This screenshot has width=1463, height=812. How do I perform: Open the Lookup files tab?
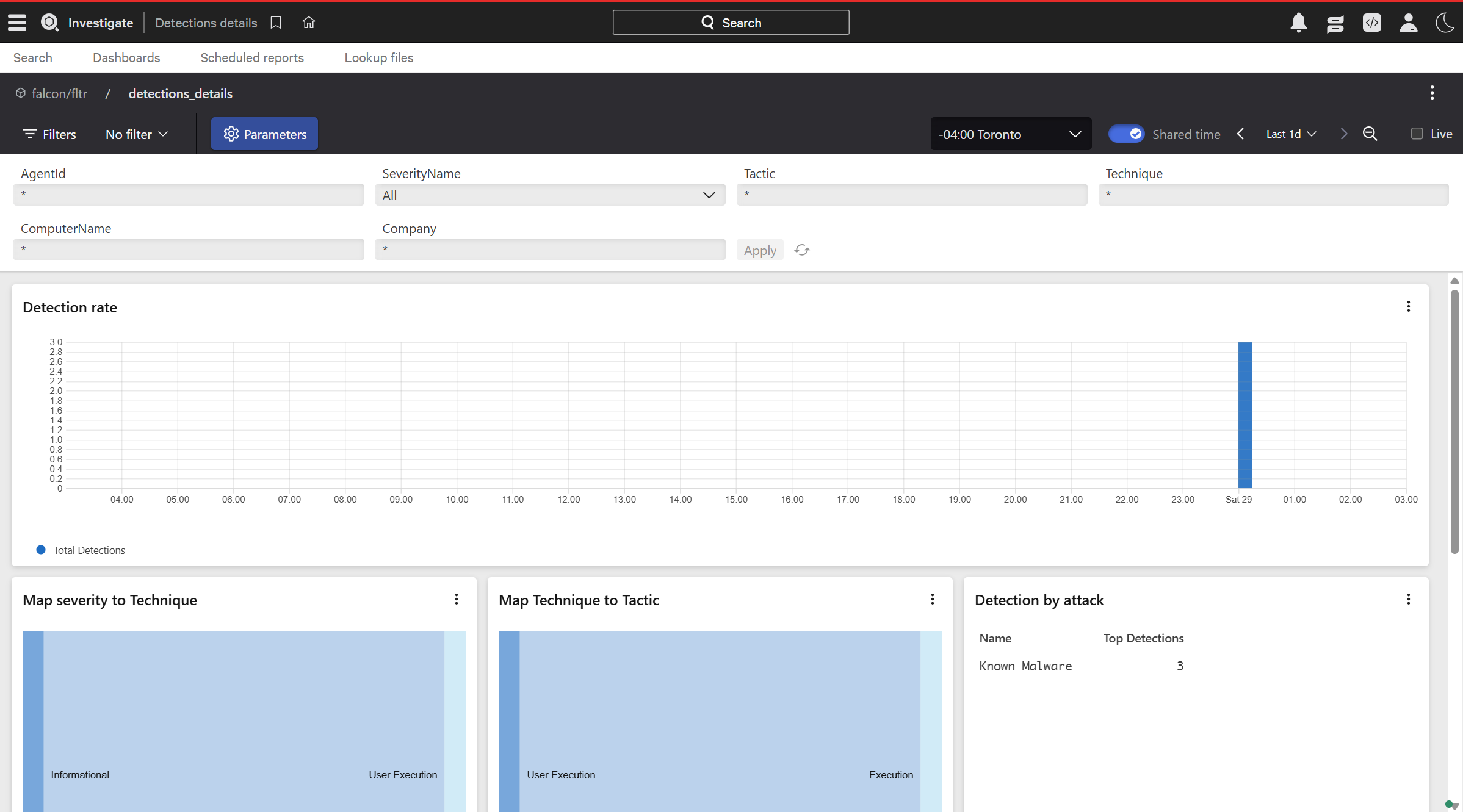[379, 57]
